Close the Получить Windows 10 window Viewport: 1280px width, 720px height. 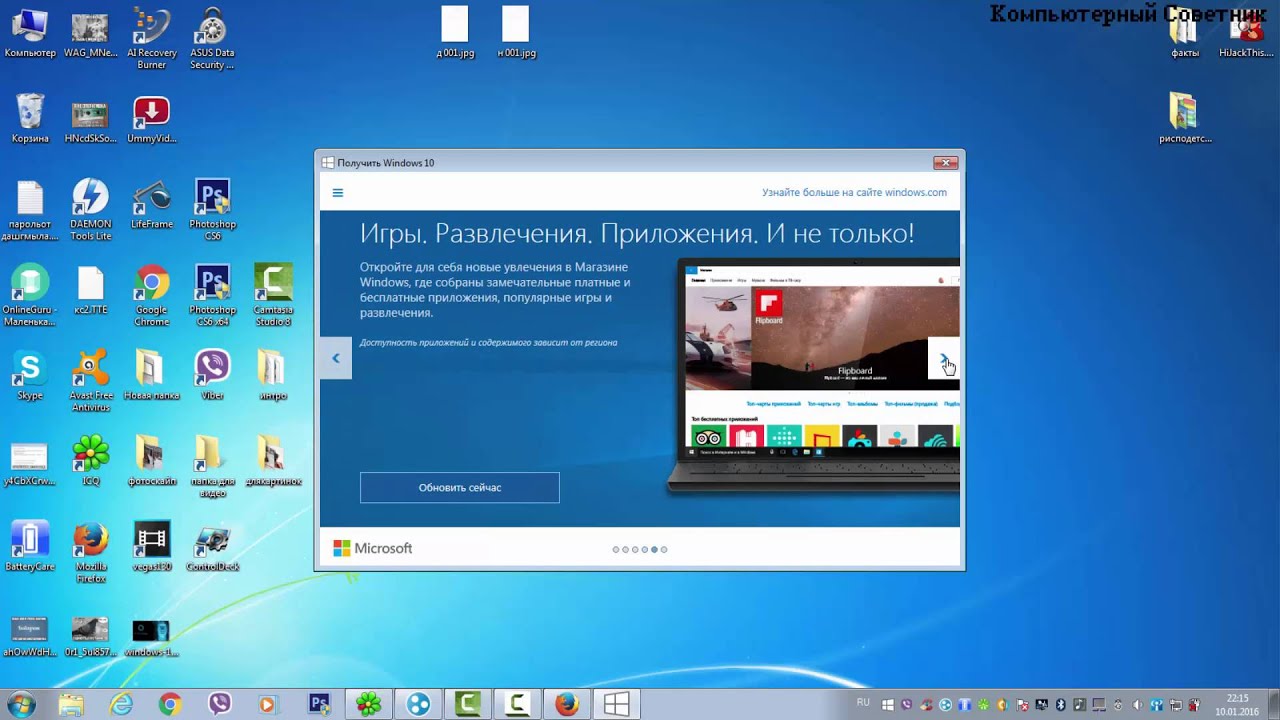[945, 163]
